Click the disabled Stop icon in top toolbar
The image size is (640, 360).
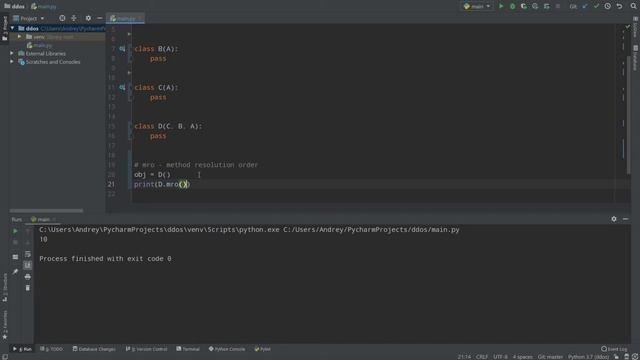point(558,6)
